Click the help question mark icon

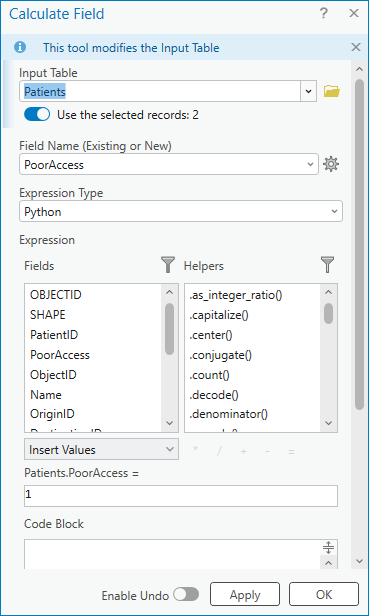323,14
